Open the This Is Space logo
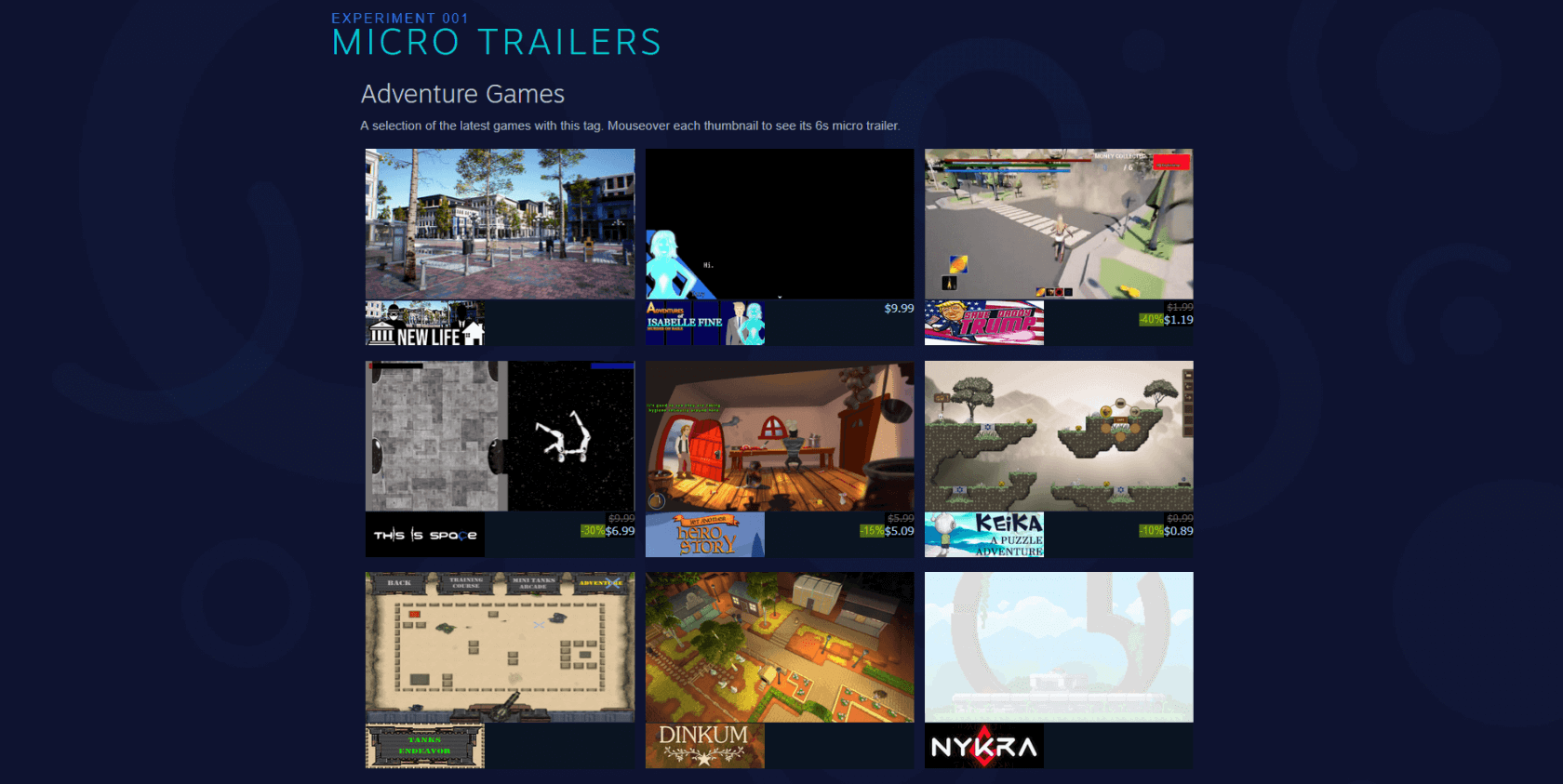 click(425, 535)
